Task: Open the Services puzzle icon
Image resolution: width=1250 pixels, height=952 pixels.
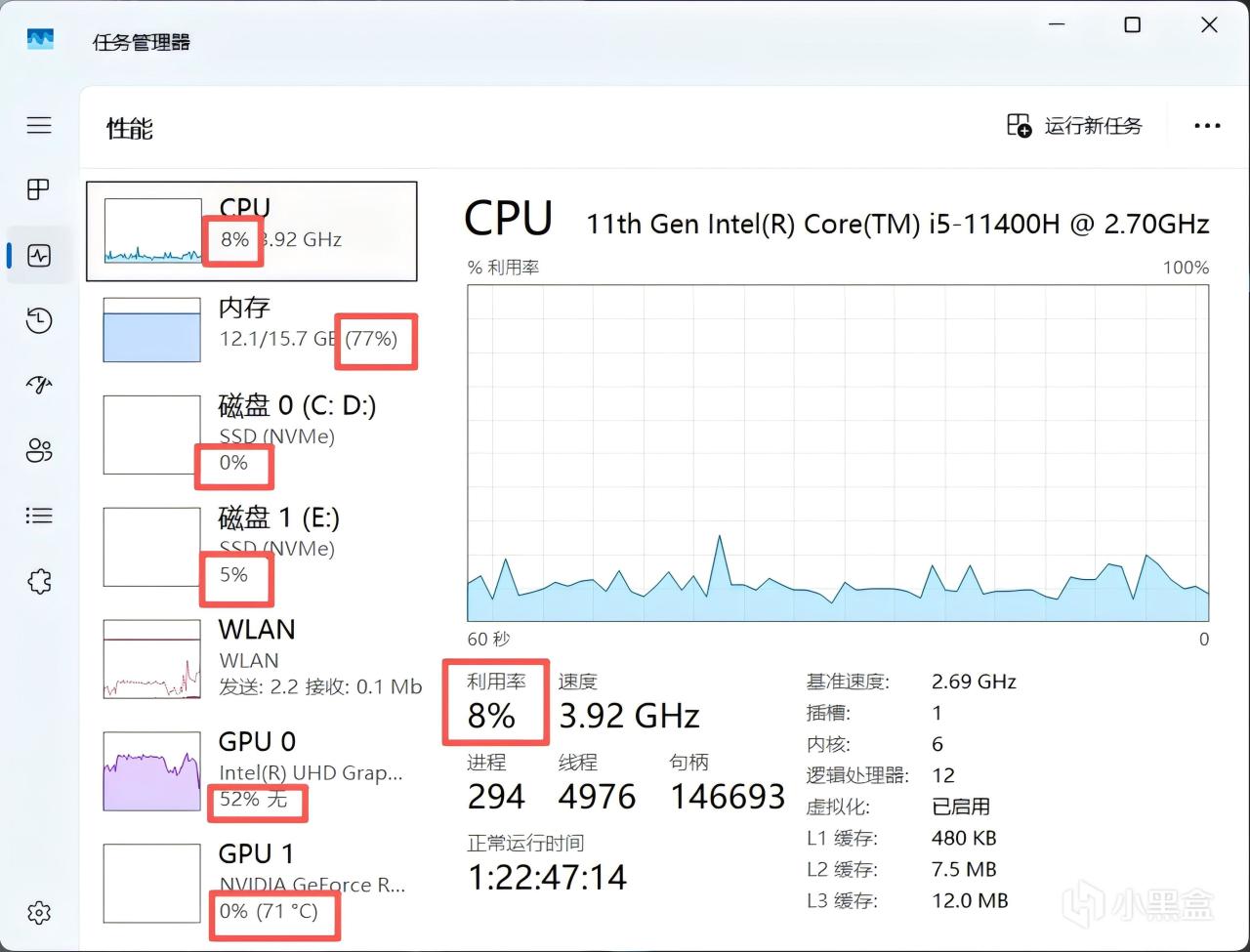Action: [39, 582]
